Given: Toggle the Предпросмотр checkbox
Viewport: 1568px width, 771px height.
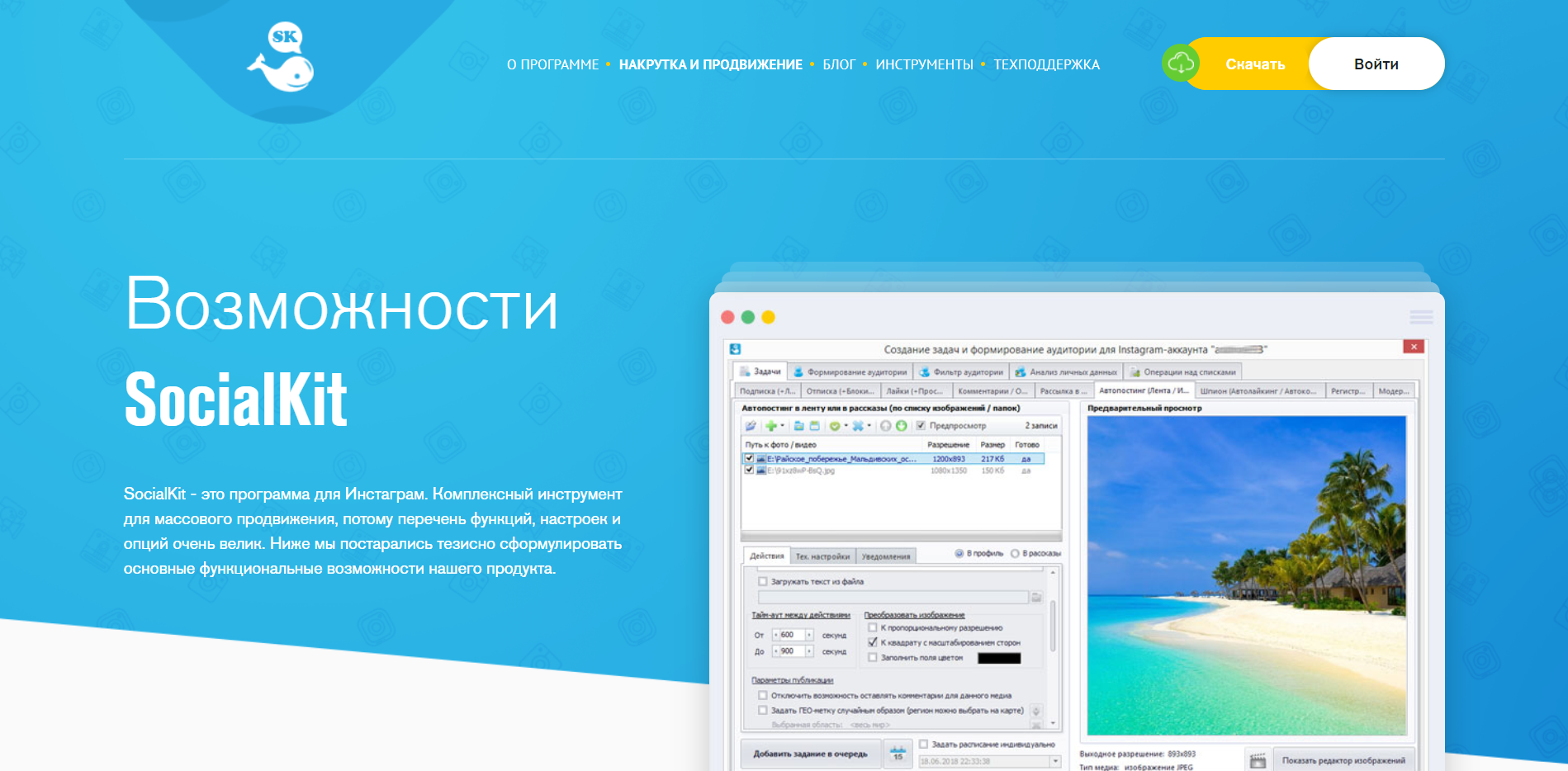Looking at the screenshot, I should [921, 426].
